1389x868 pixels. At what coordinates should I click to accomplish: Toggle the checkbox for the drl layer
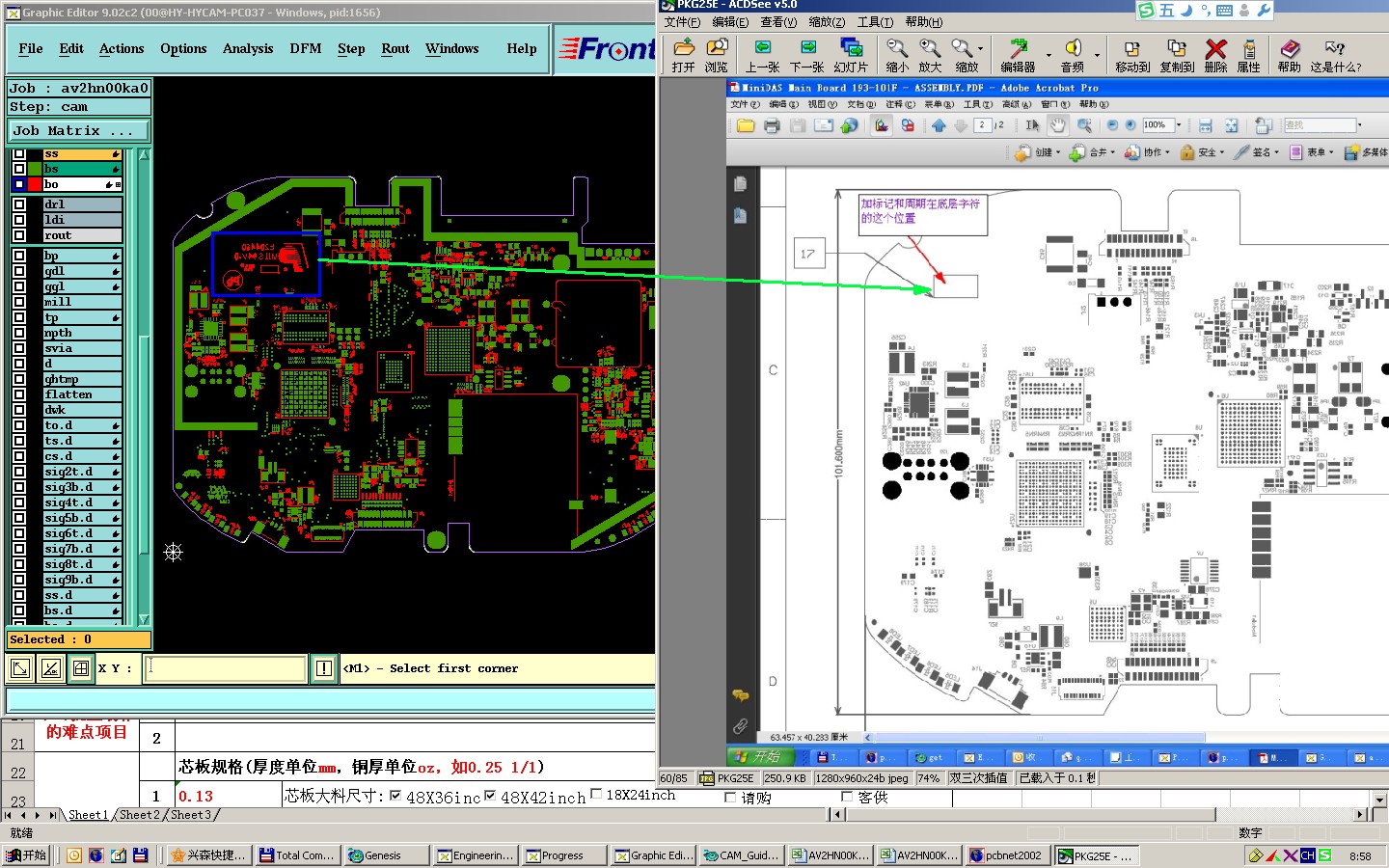pyautogui.click(x=19, y=204)
